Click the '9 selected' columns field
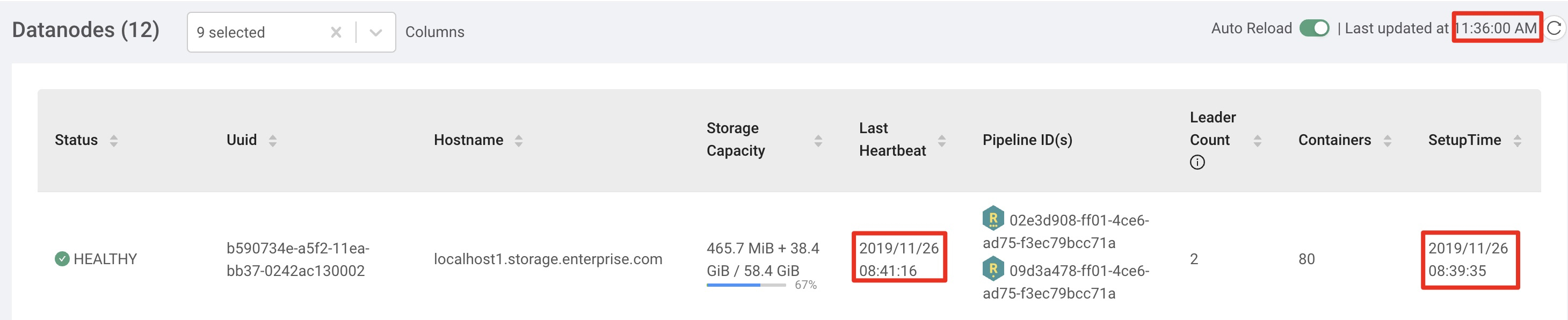 (256, 32)
